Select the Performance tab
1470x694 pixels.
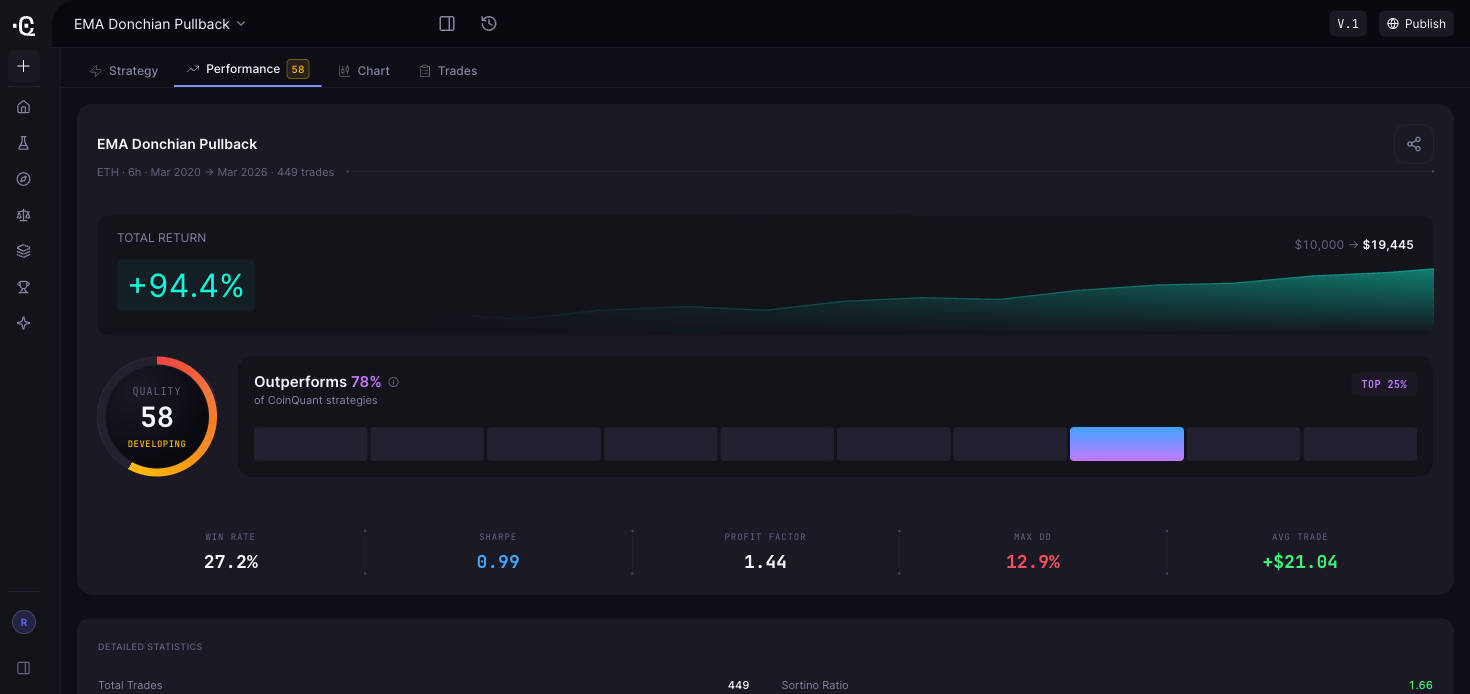248,69
